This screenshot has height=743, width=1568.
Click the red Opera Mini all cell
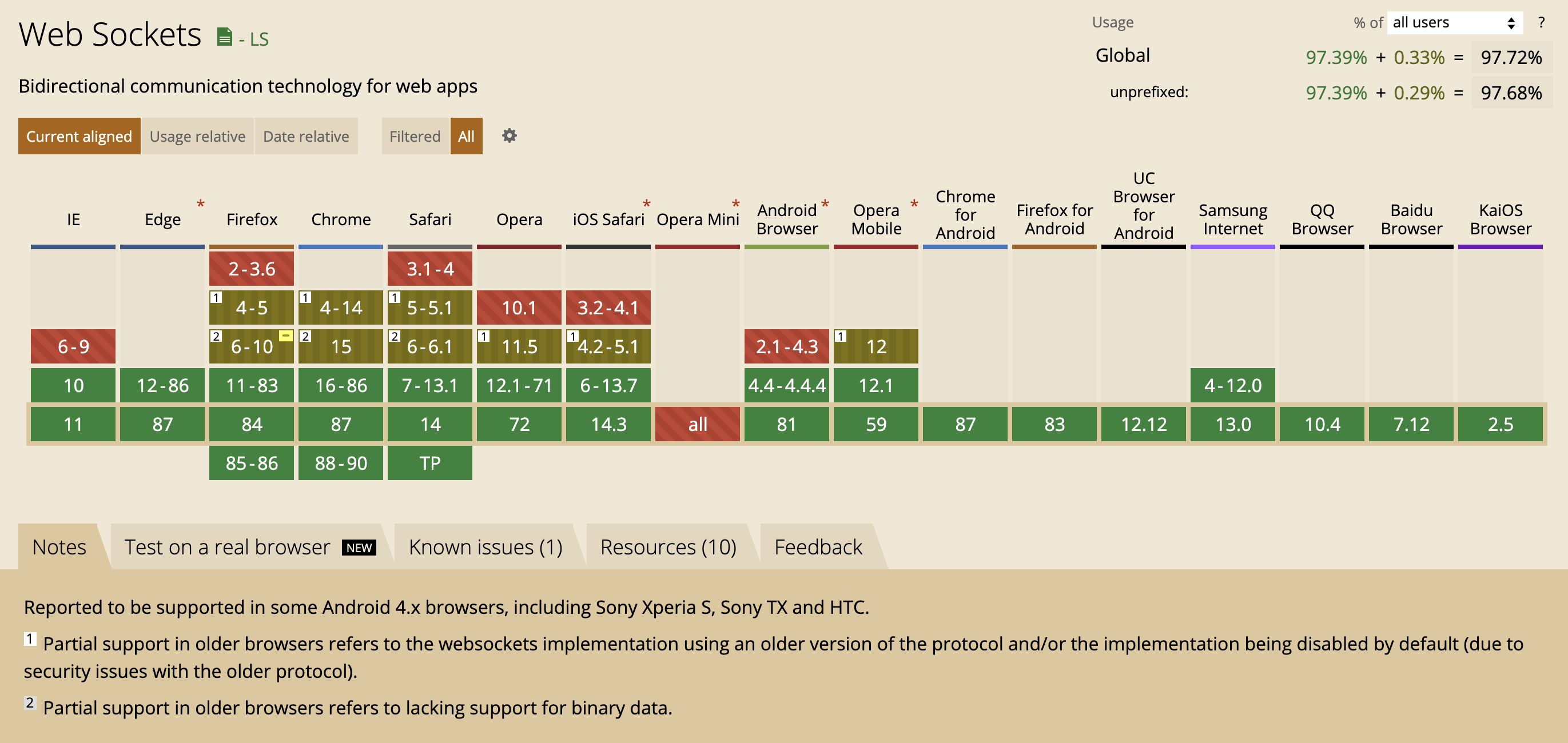pos(697,424)
